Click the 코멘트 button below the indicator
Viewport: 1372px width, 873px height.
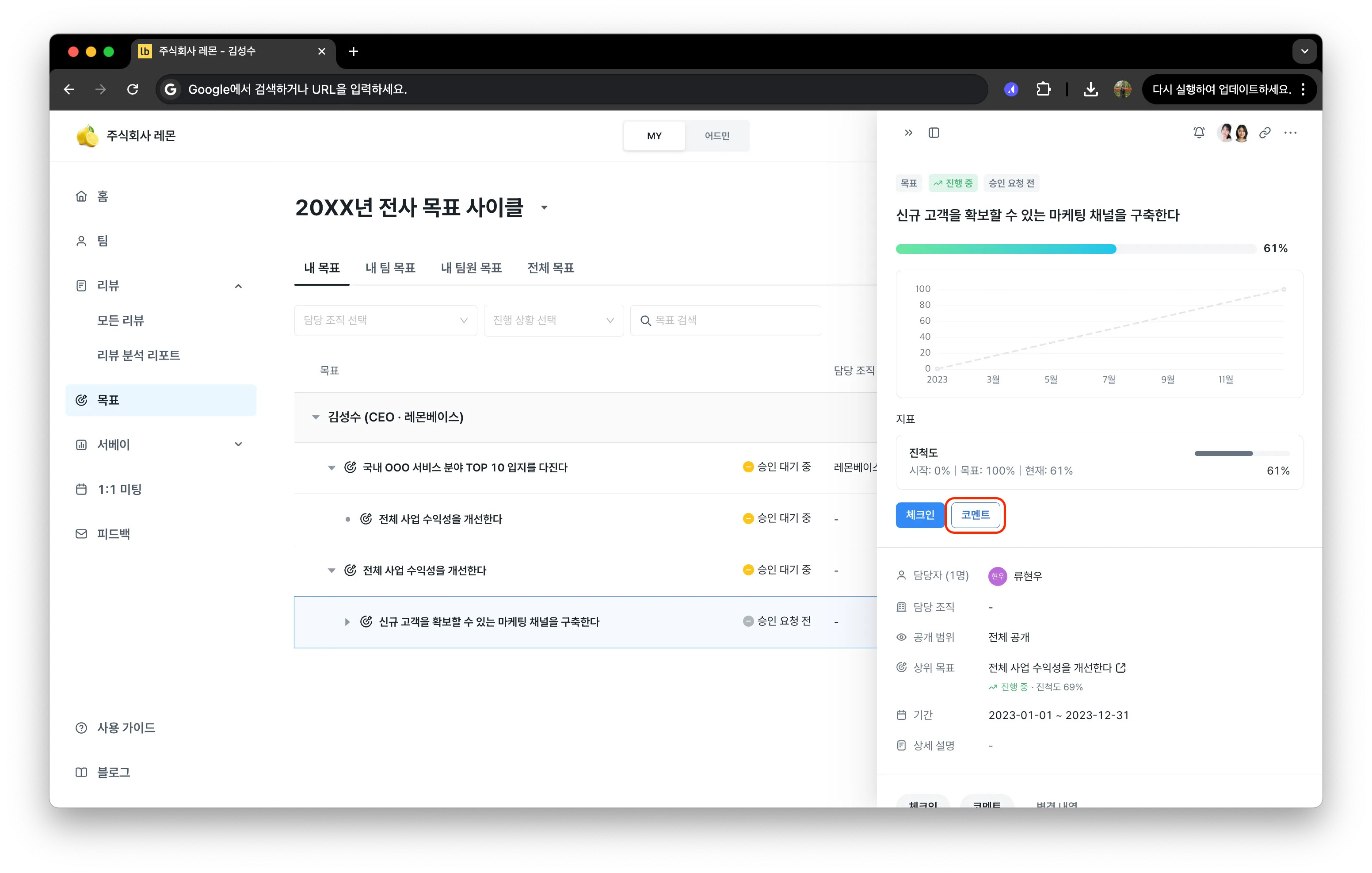pos(975,515)
